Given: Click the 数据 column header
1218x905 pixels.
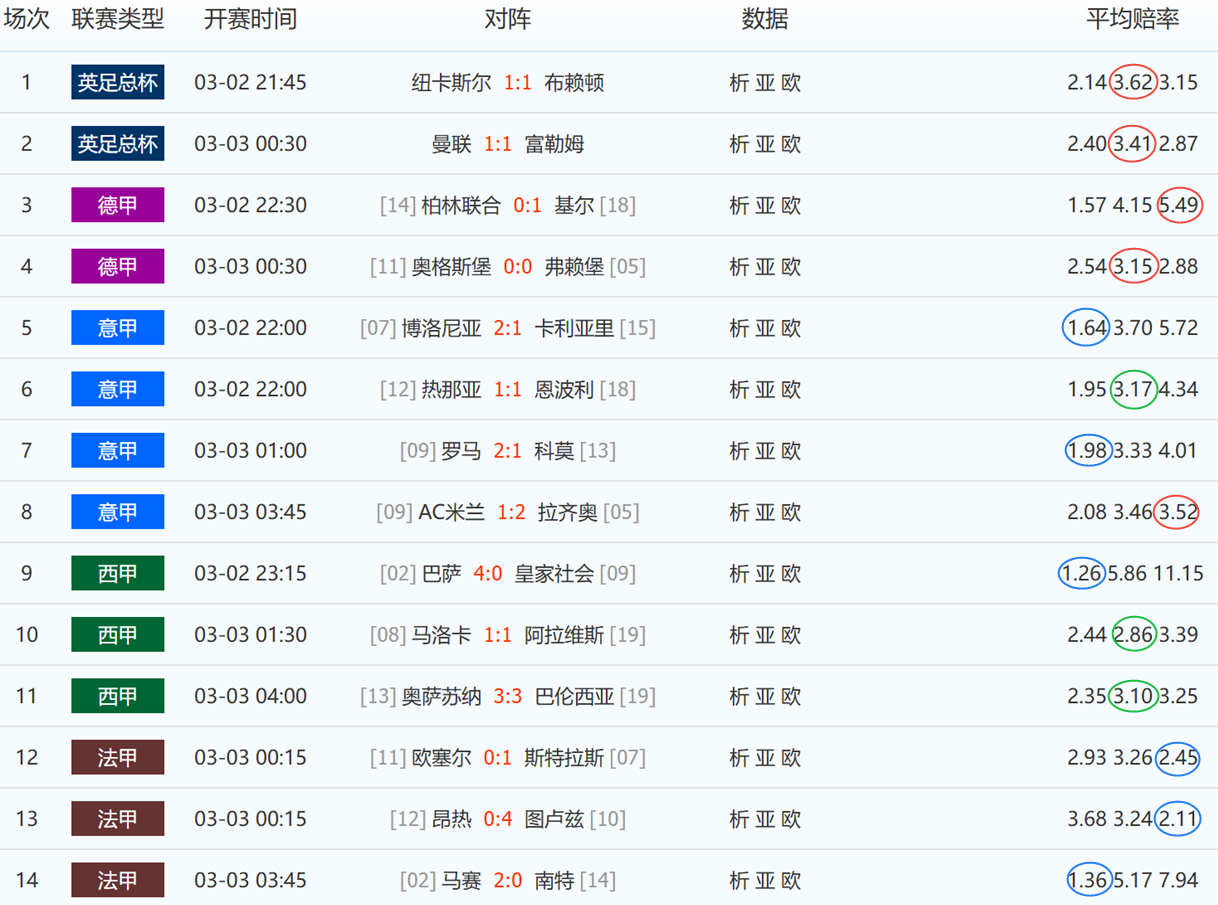Looking at the screenshot, I should (765, 19).
